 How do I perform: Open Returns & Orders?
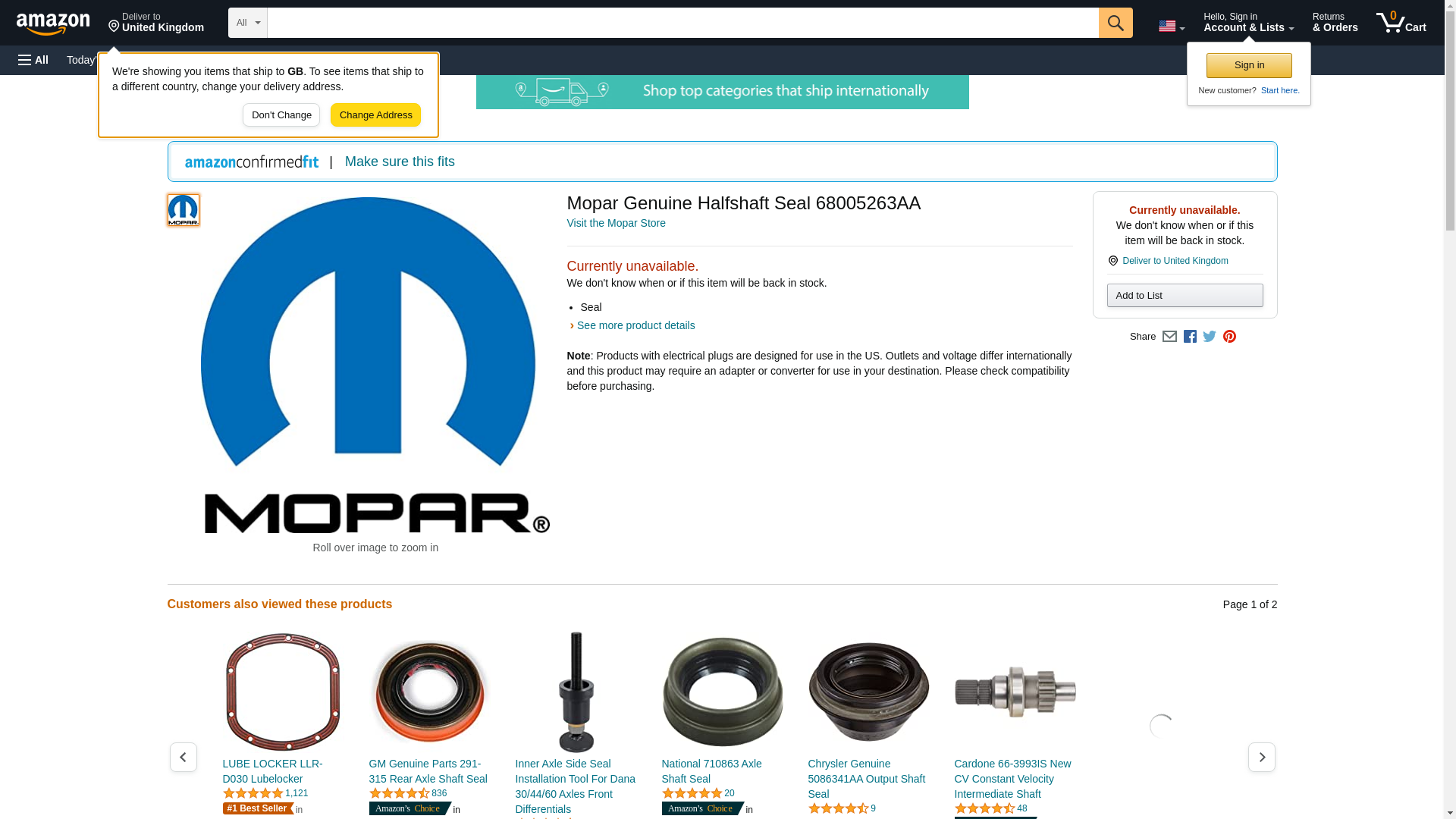click(x=1335, y=23)
